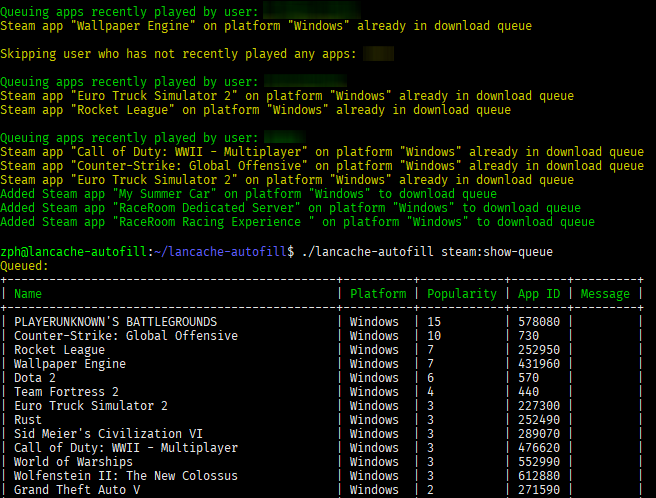
Task: Click App ID 476620
Action: tap(539, 448)
